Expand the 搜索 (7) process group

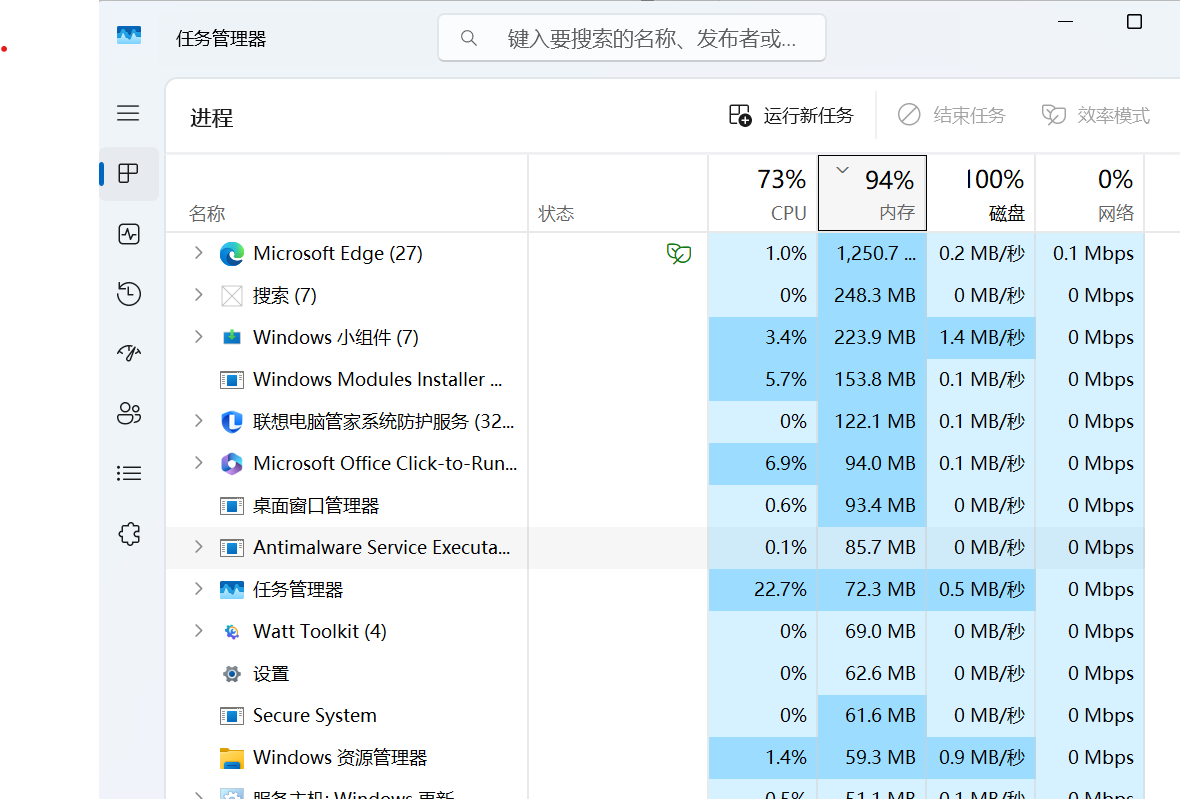click(x=198, y=295)
